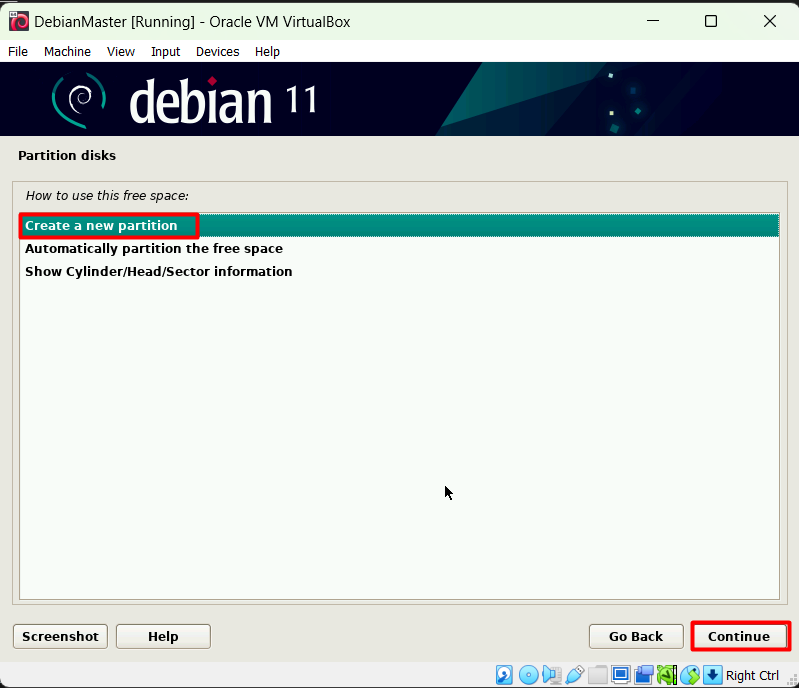Maximize the VirtualBox window
Screen dimensions: 799x688
(x=711, y=21)
